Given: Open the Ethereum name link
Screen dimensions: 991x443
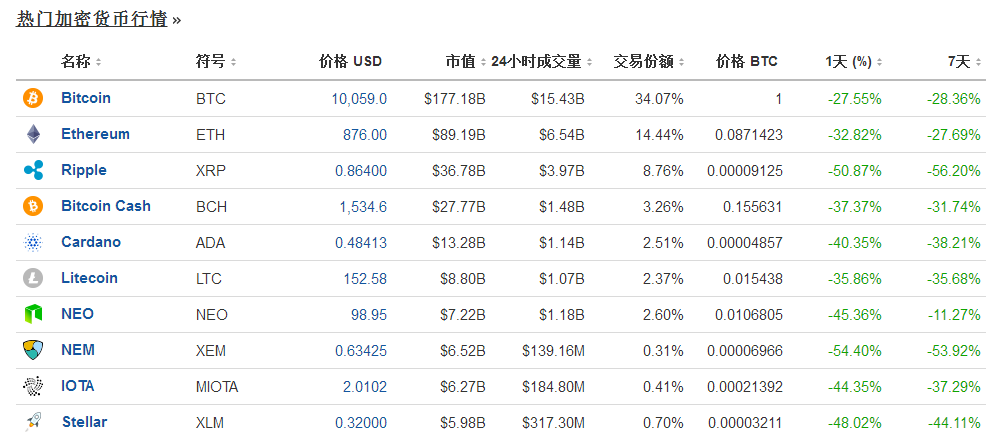Looking at the screenshot, I should click(95, 134).
